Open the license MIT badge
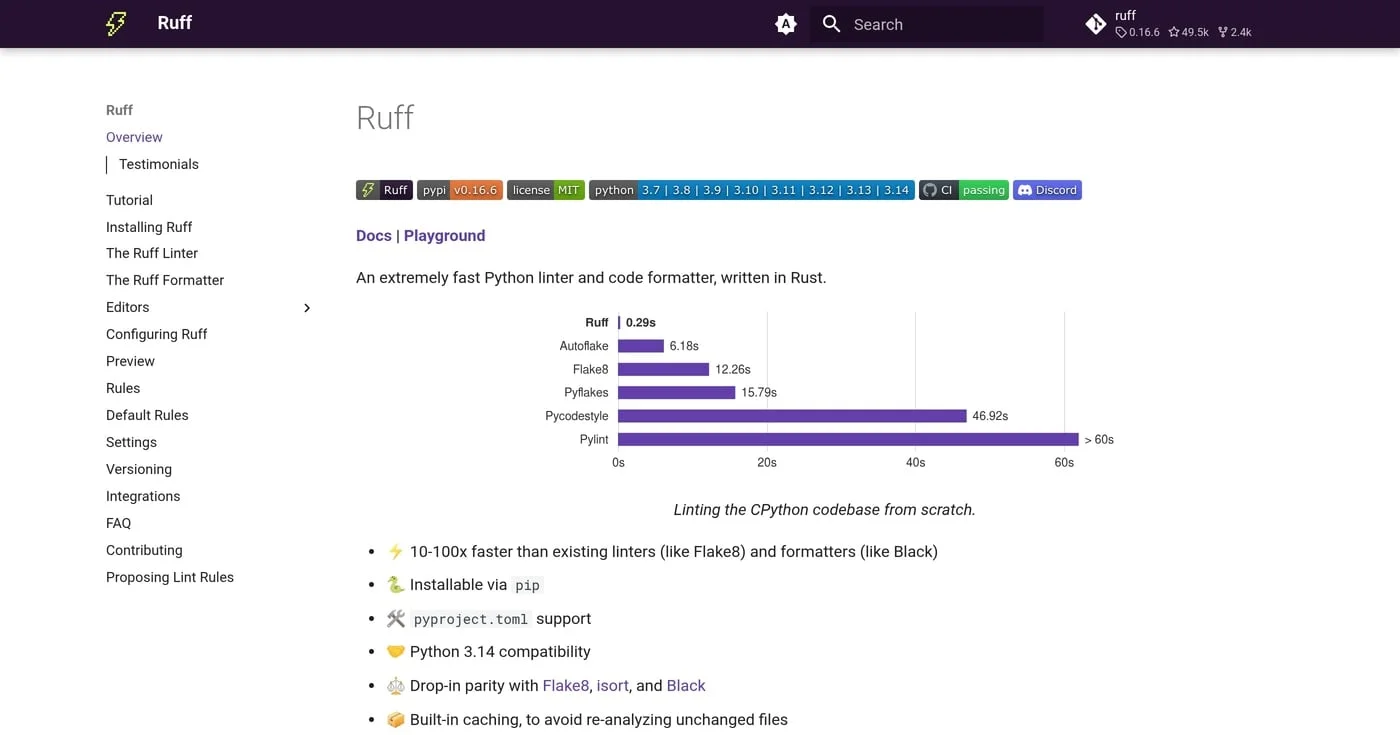1400x735 pixels. [x=545, y=190]
